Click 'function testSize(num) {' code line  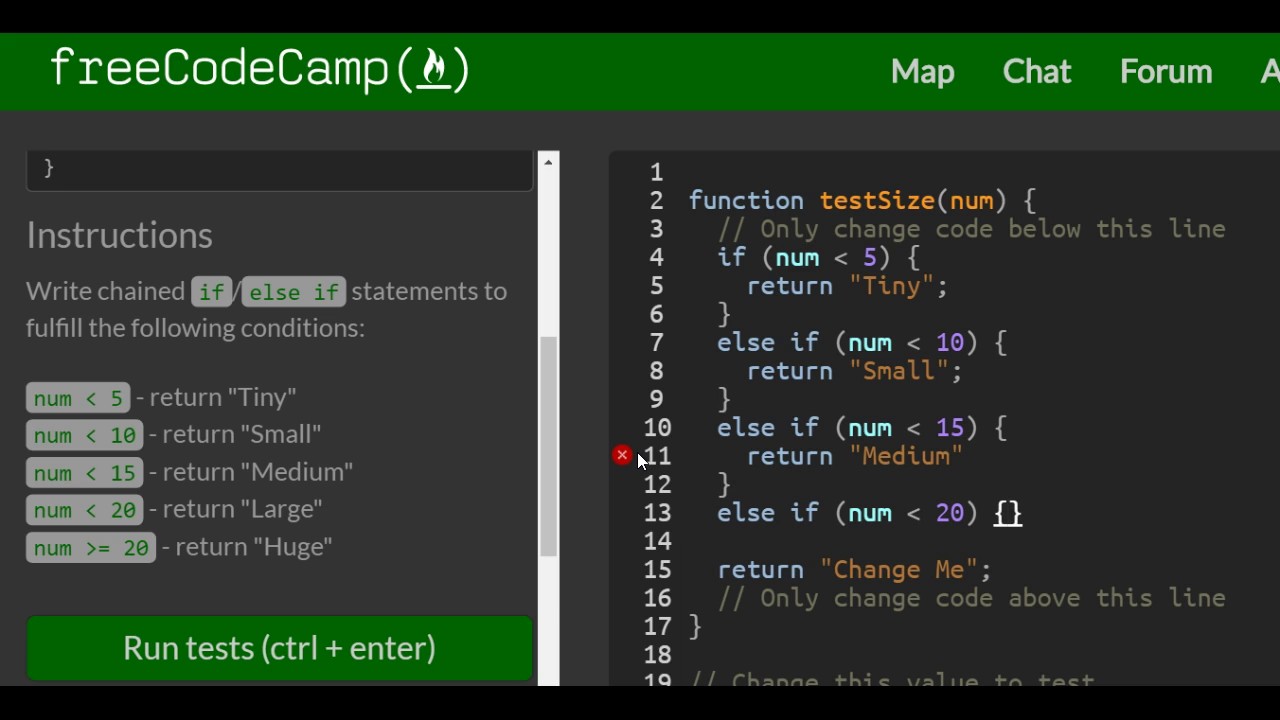coord(862,201)
